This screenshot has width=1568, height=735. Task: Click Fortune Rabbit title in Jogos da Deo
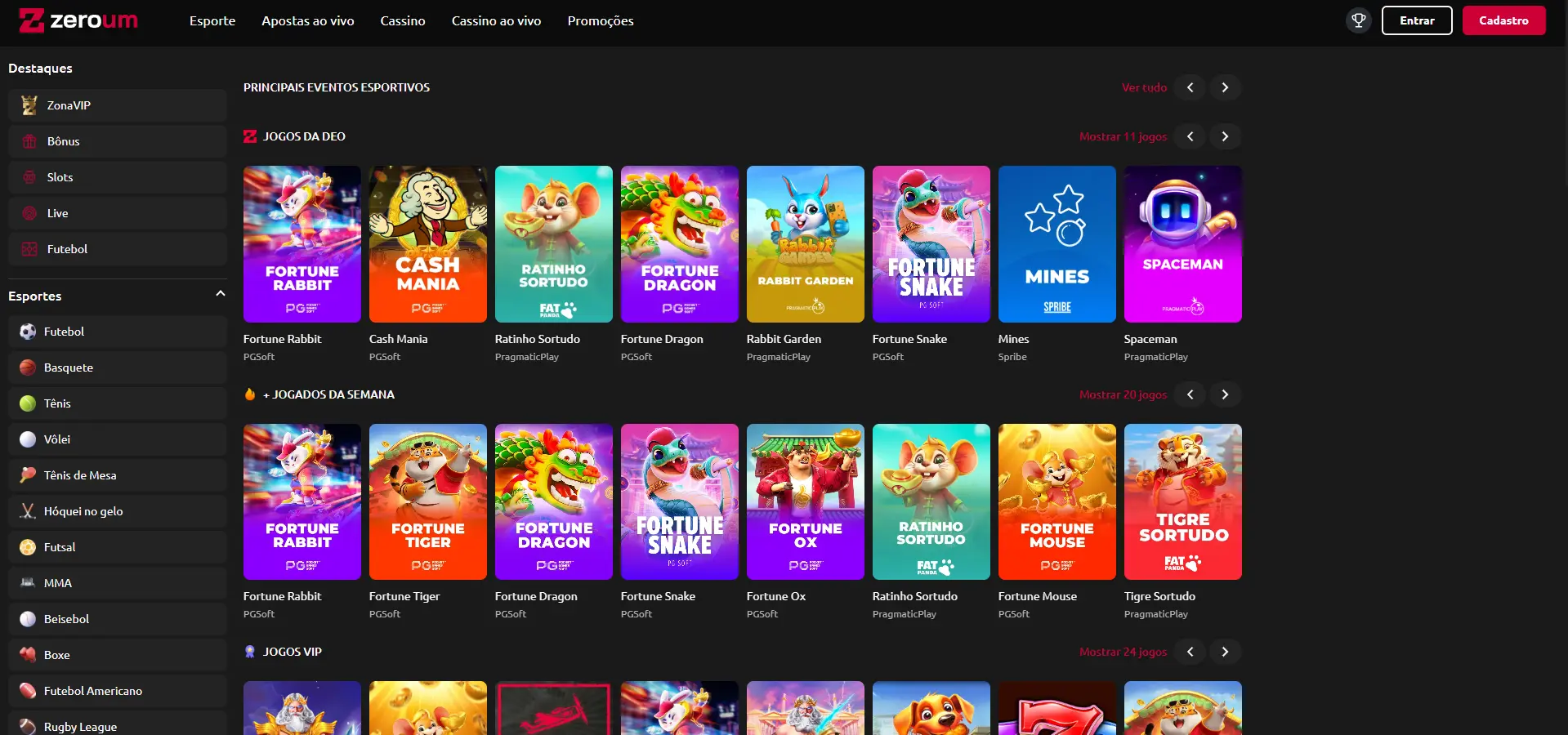tap(282, 339)
